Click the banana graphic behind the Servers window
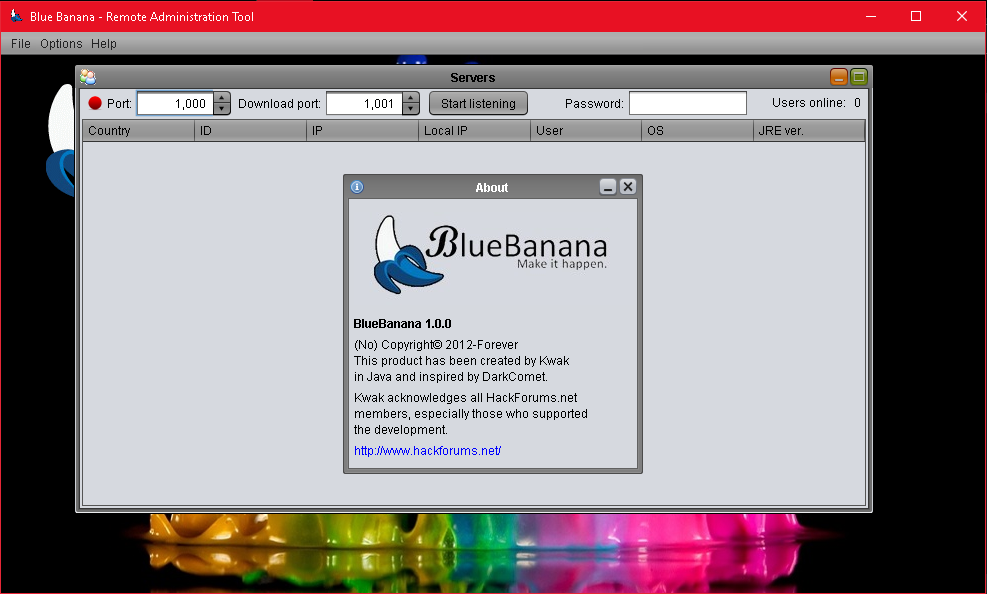The image size is (987, 594). [x=60, y=150]
